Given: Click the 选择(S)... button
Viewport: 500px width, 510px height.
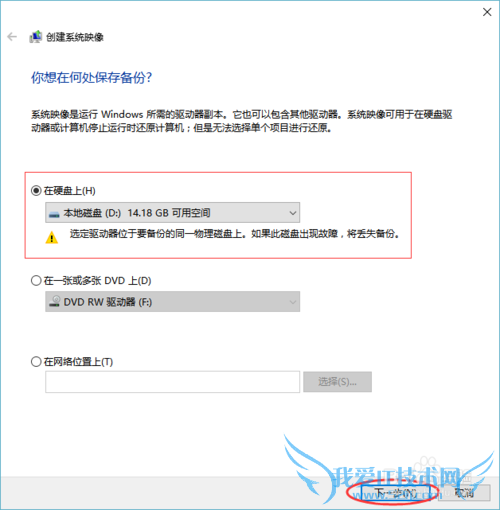Looking at the screenshot, I should coord(337,382).
